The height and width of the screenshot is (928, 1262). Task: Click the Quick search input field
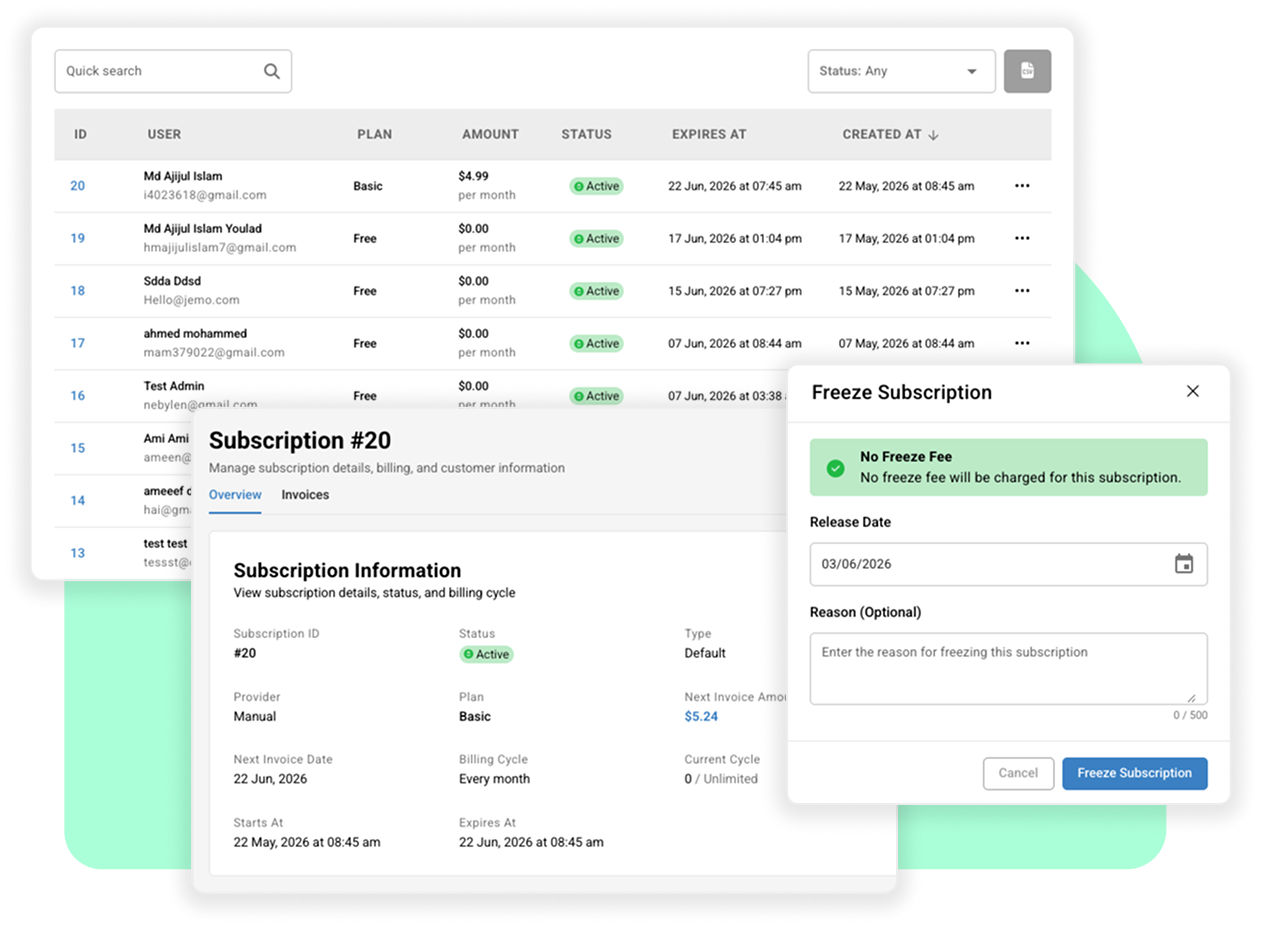pos(173,71)
